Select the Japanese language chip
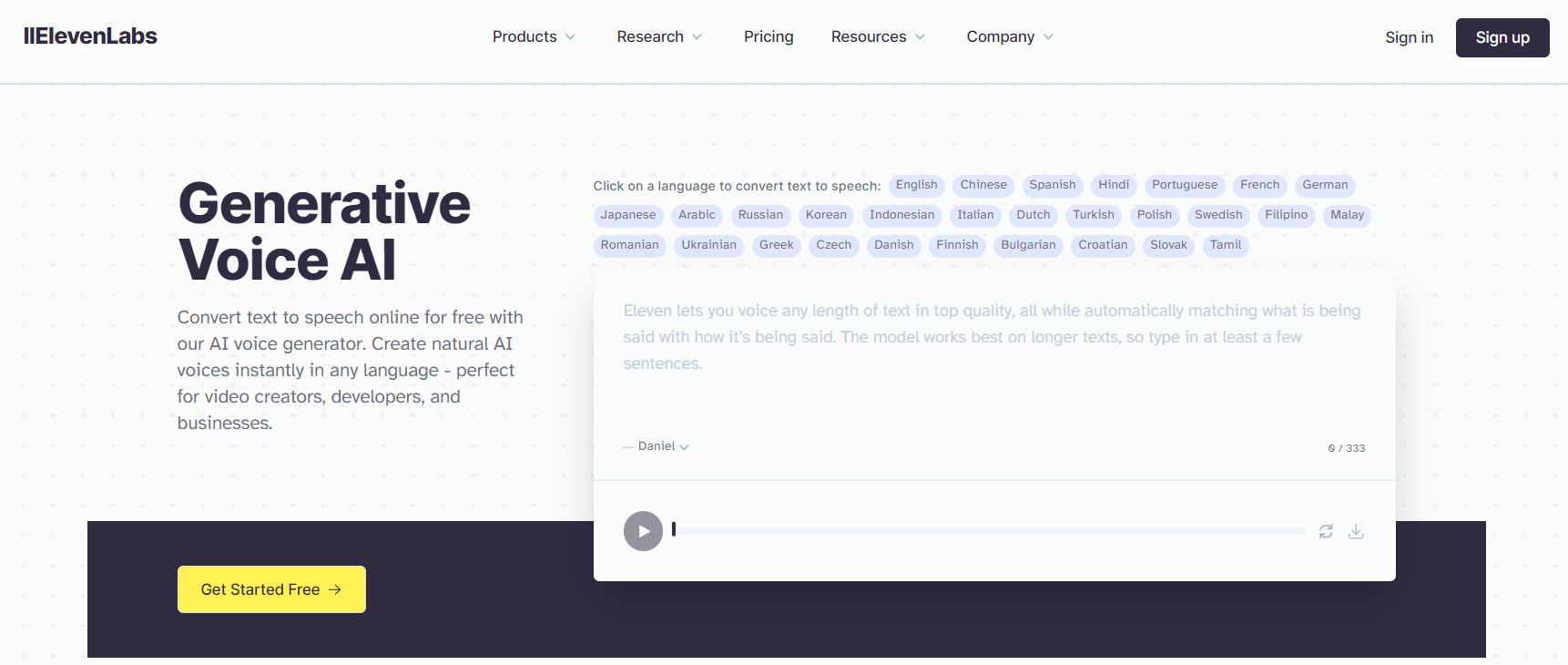The image size is (1568, 665). point(628,215)
